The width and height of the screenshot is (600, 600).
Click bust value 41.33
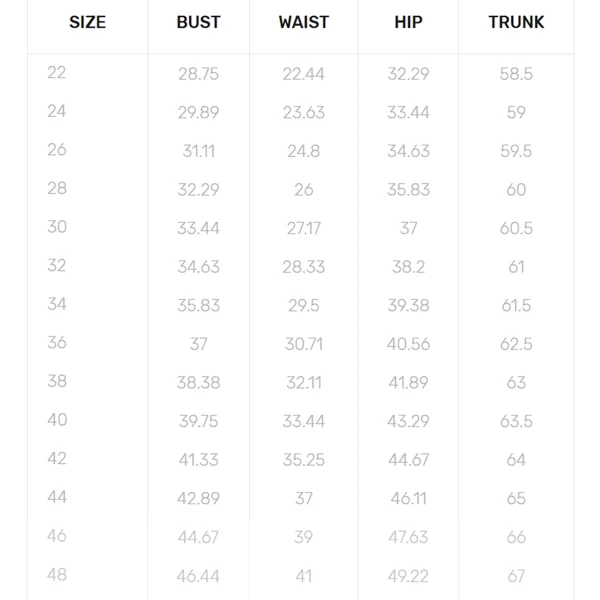tap(198, 460)
